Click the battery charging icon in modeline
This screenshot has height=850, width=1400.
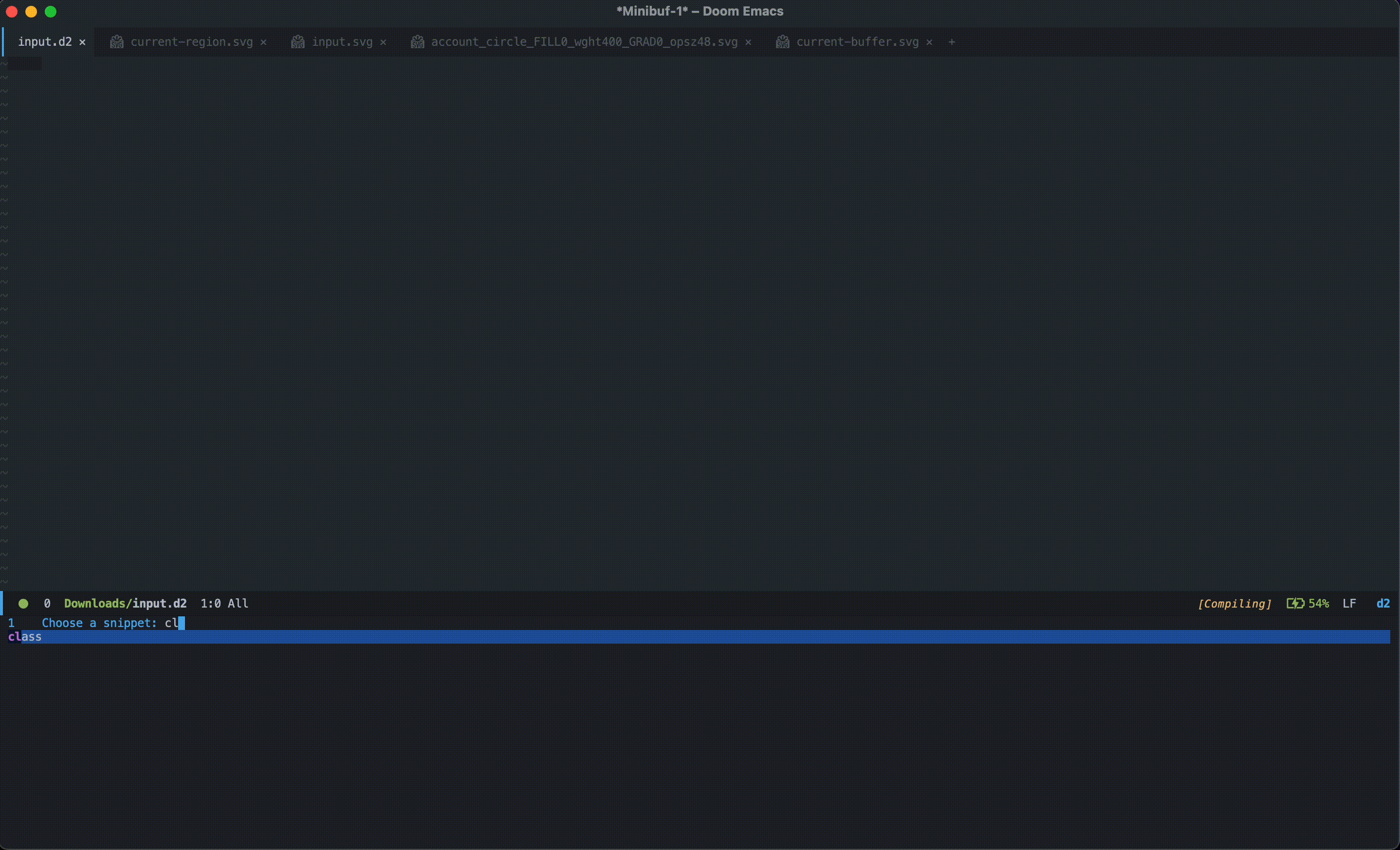click(x=1295, y=603)
